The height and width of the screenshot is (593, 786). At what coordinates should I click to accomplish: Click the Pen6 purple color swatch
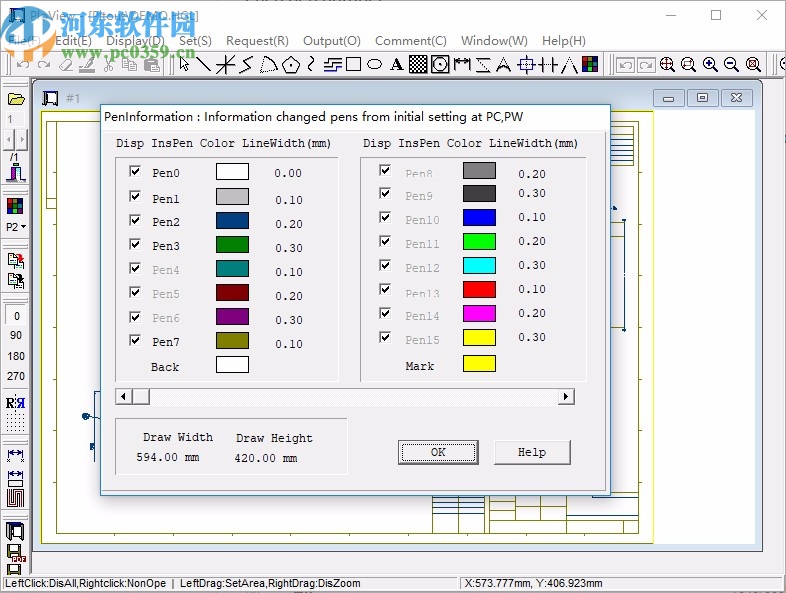[232, 317]
